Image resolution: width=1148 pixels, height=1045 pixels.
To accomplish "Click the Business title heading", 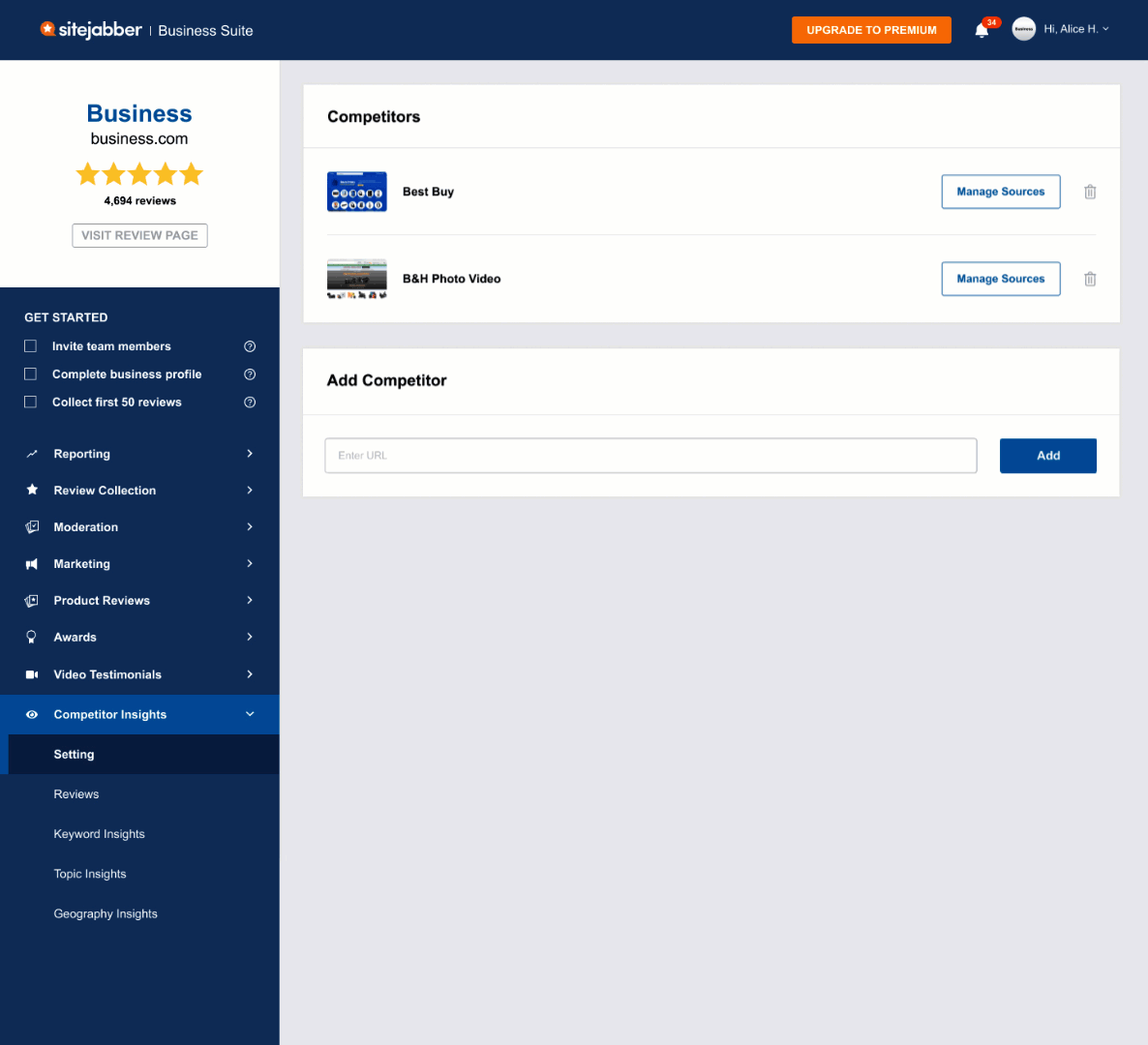I will point(139,113).
